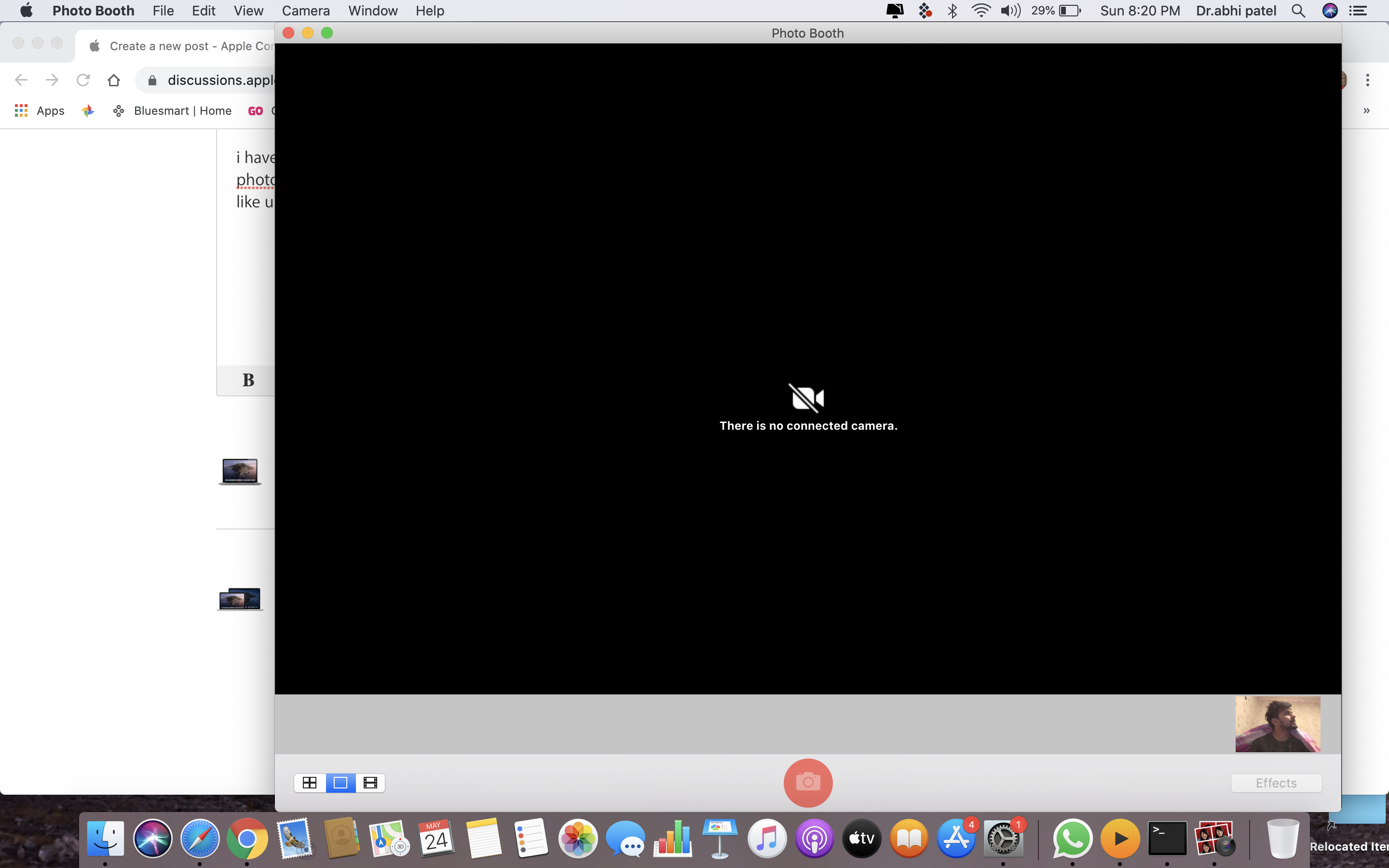Open the View menu
Viewport: 1389px width, 868px height.
[x=248, y=11]
